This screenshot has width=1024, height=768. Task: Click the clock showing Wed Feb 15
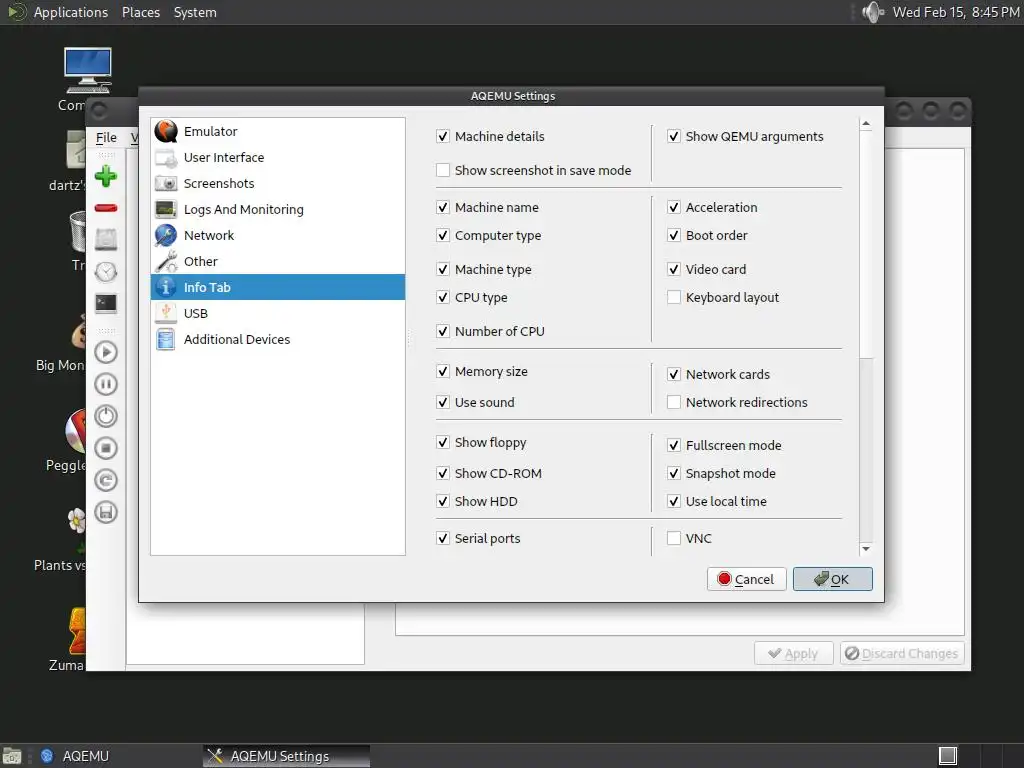(956, 12)
